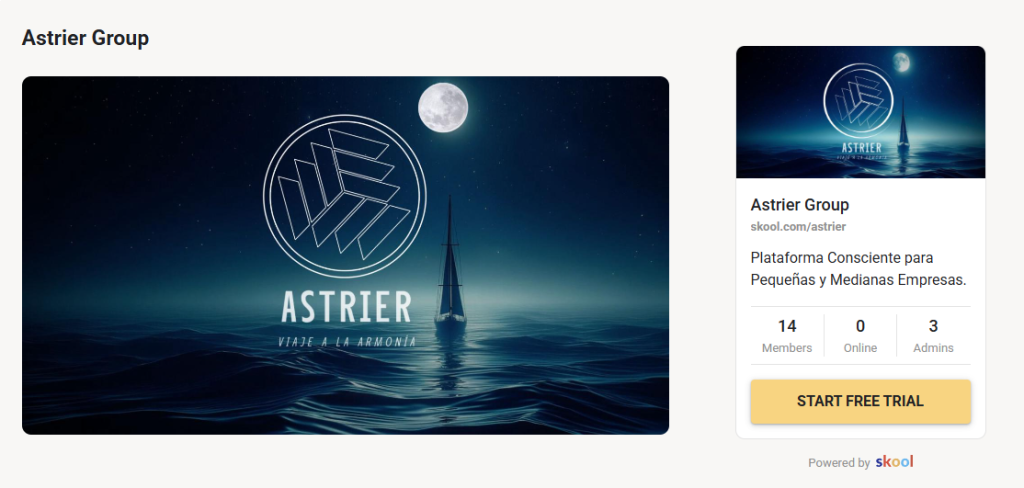Click the small moon in card thumbnail
This screenshot has width=1024, height=488.
pos(901,62)
